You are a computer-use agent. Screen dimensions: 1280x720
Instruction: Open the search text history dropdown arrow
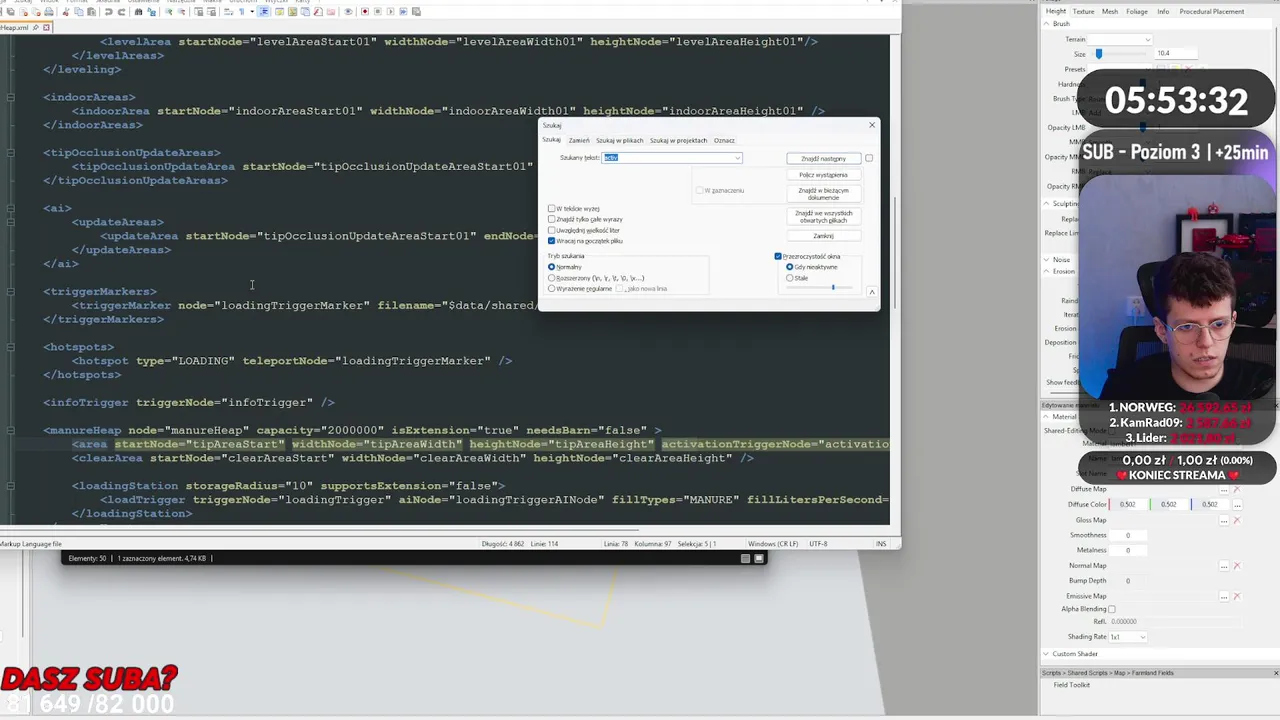click(738, 158)
